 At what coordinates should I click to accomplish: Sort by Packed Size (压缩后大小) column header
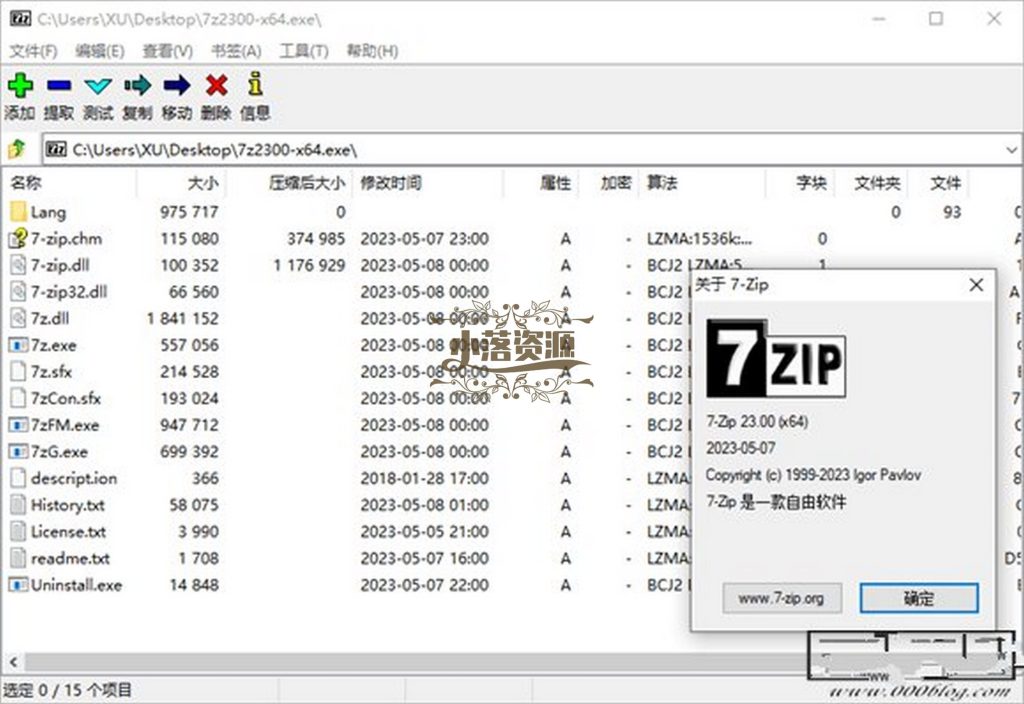point(289,183)
